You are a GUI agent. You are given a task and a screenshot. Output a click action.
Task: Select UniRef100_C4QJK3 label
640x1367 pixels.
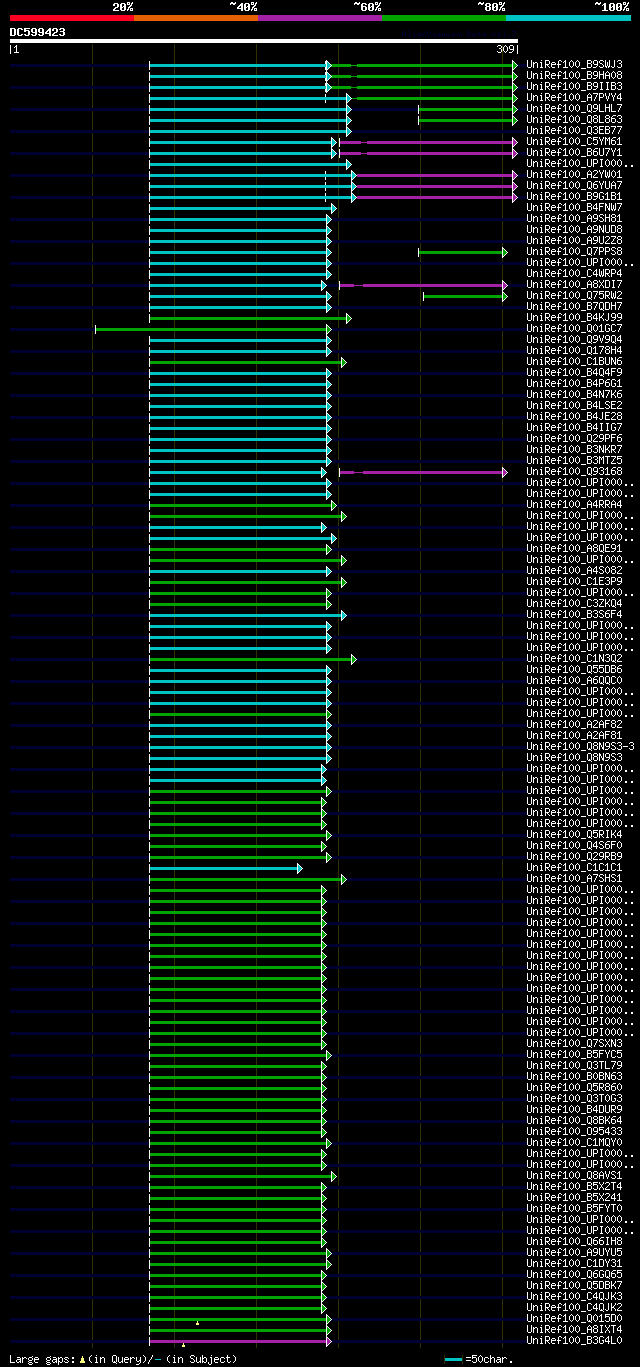point(574,1296)
